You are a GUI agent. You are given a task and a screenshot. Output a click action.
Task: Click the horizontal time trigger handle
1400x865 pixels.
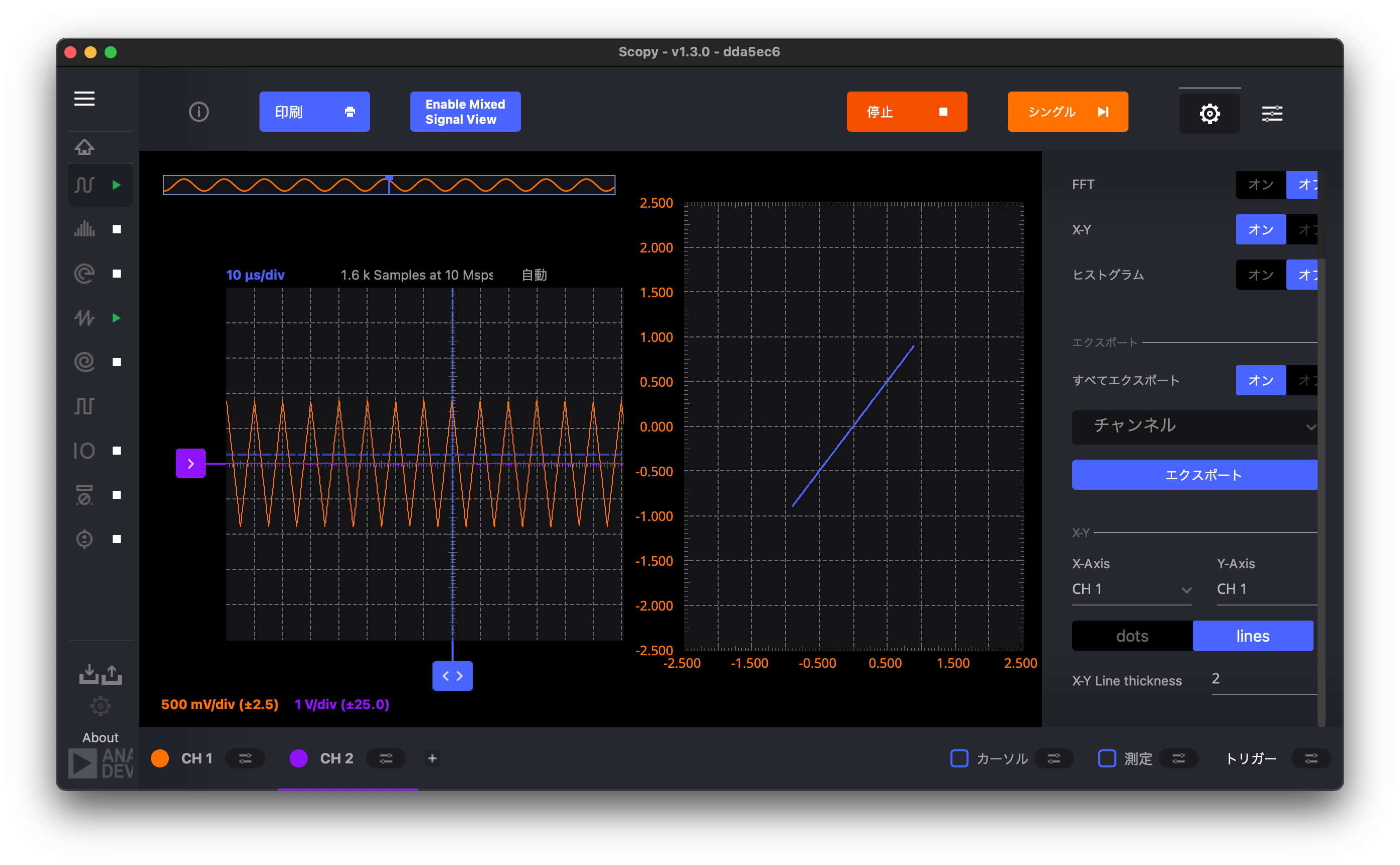pyautogui.click(x=452, y=675)
